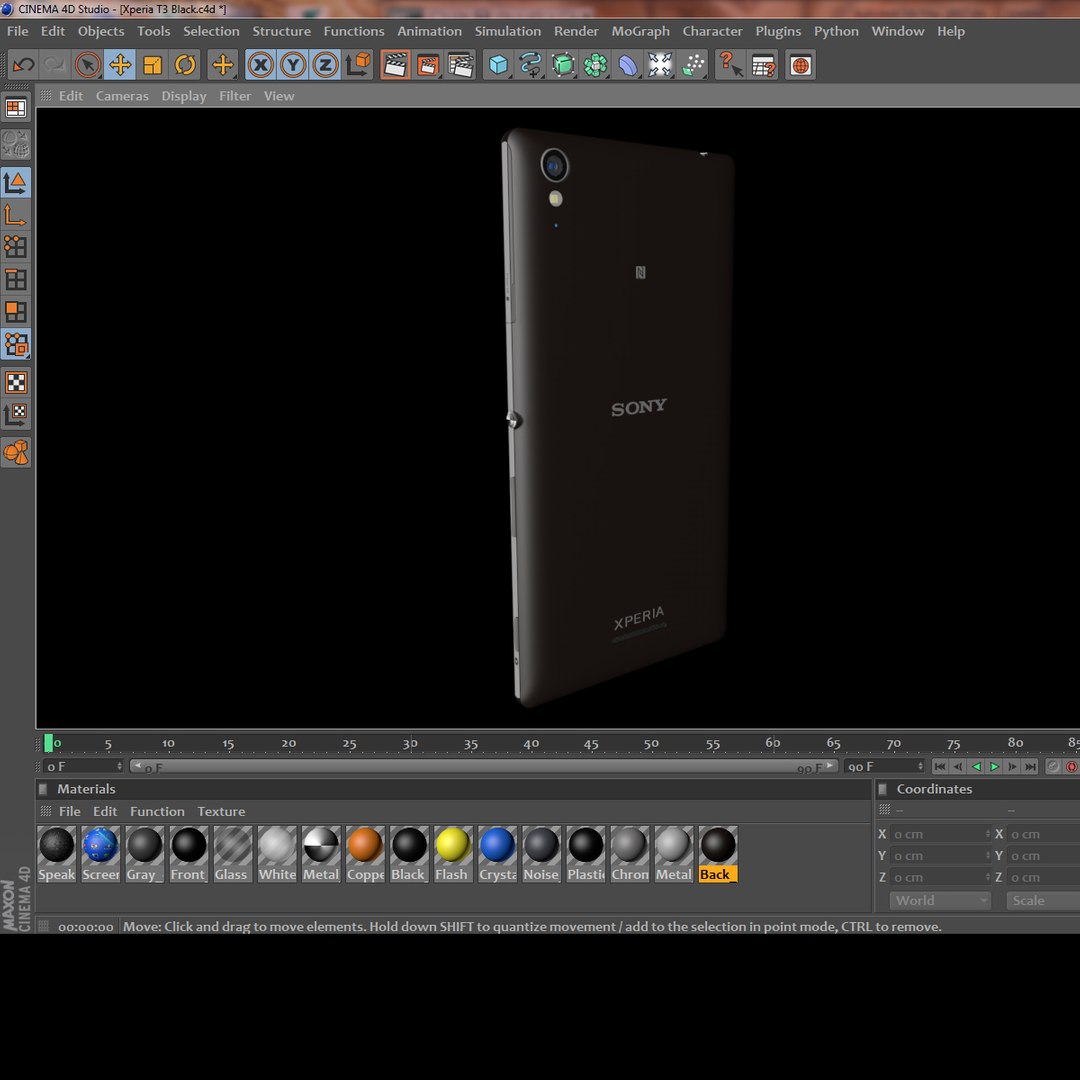Render to Picture Viewer
Viewport: 1080px width, 1080px height.
[428, 65]
